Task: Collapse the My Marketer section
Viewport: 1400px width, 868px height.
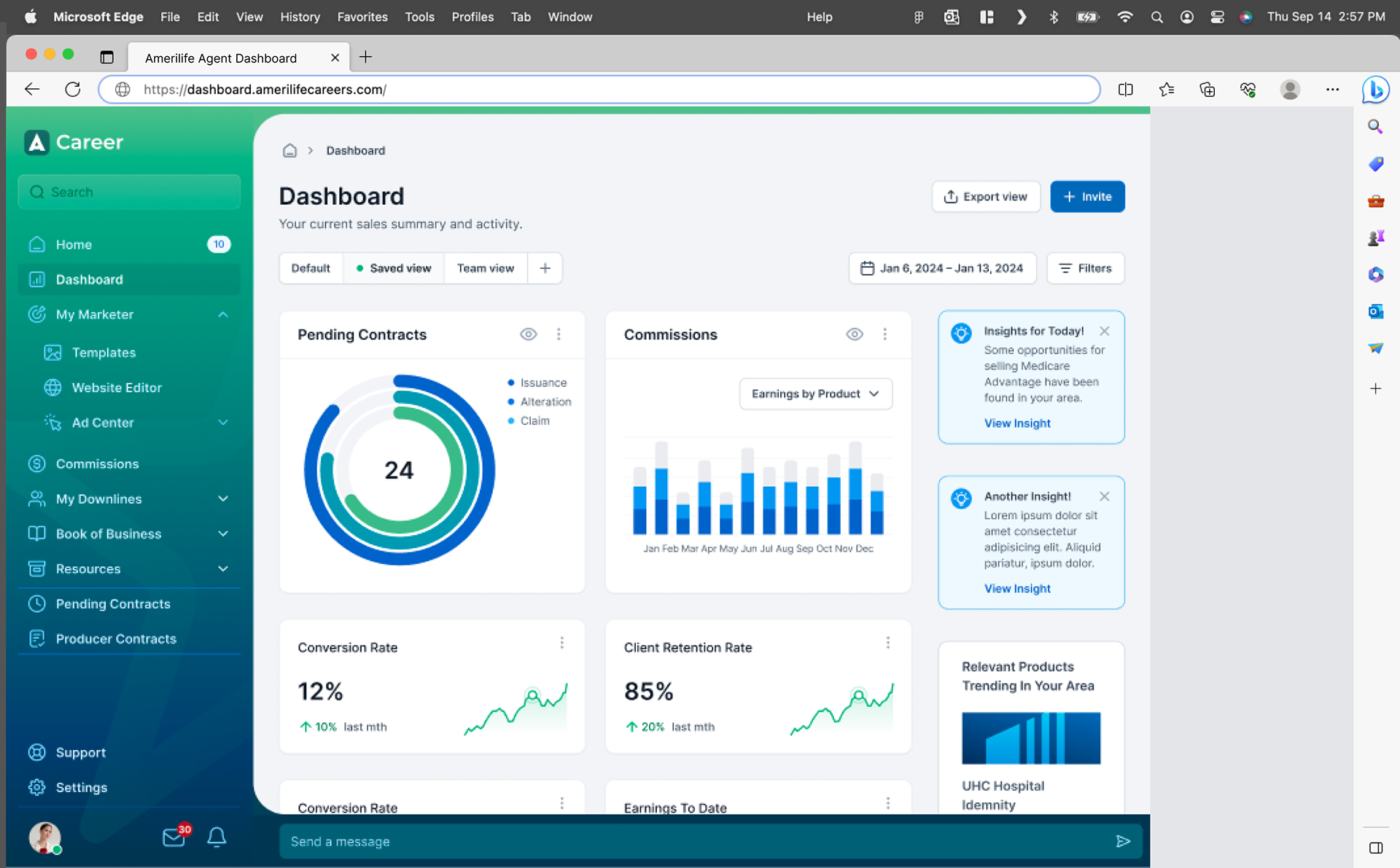Action: 223,314
